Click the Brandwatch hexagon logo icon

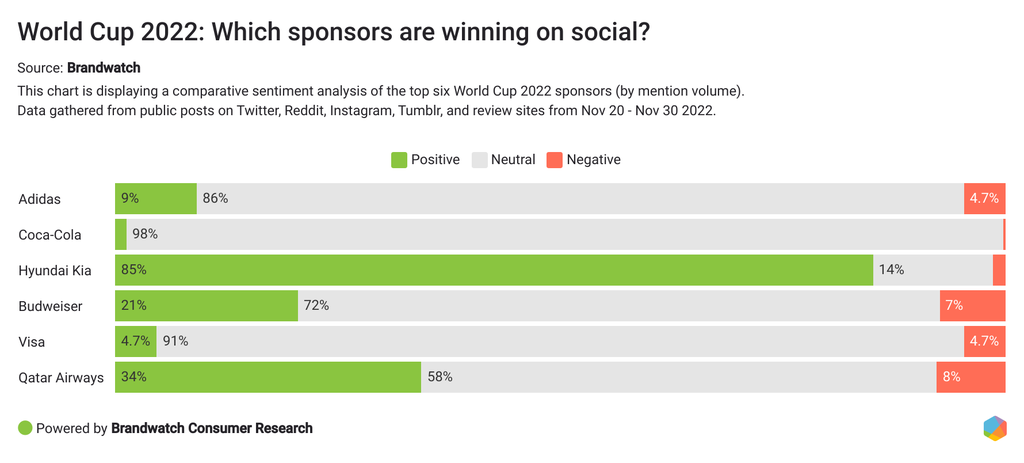(x=994, y=428)
